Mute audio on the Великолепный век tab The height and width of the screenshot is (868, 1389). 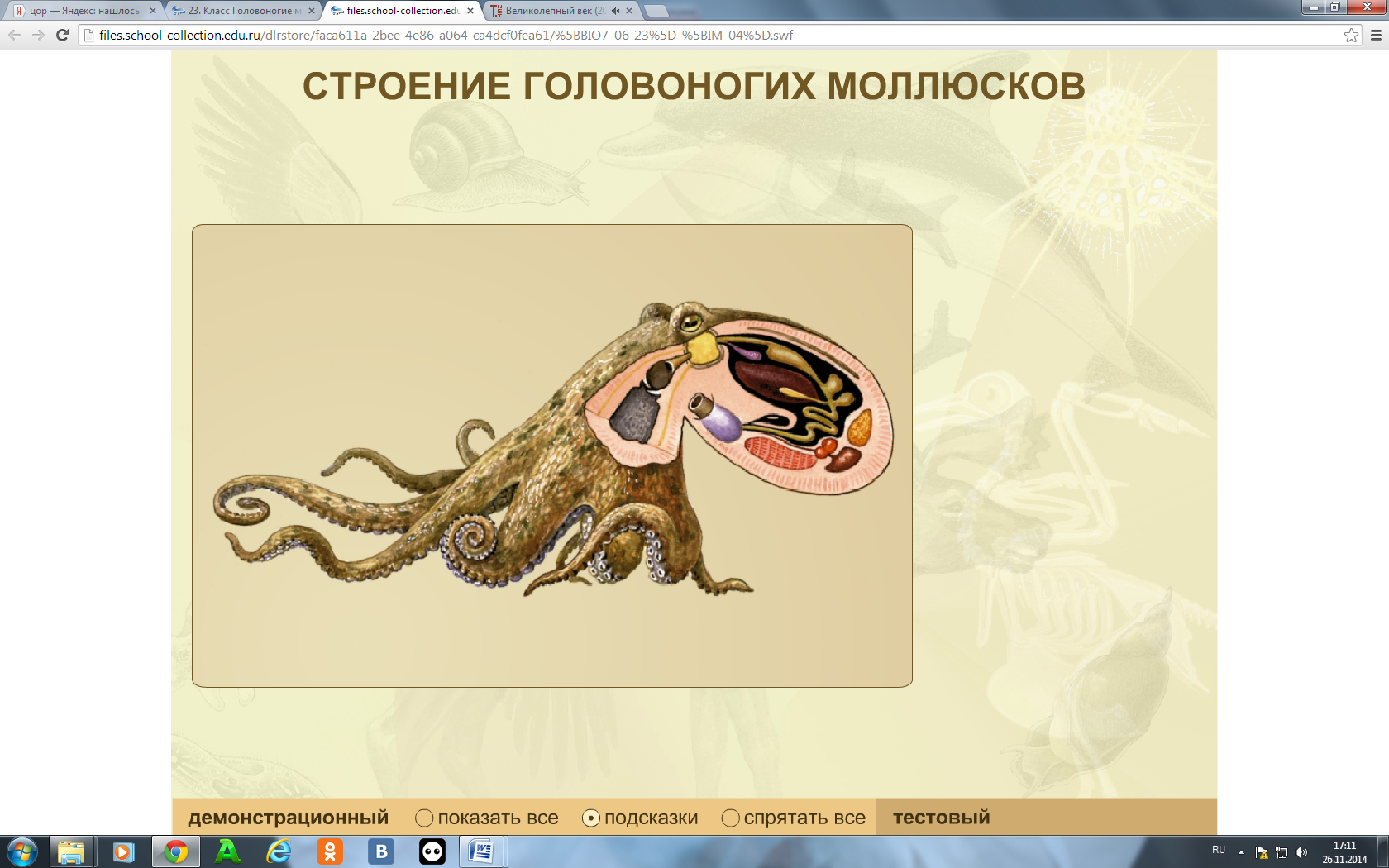[615, 11]
